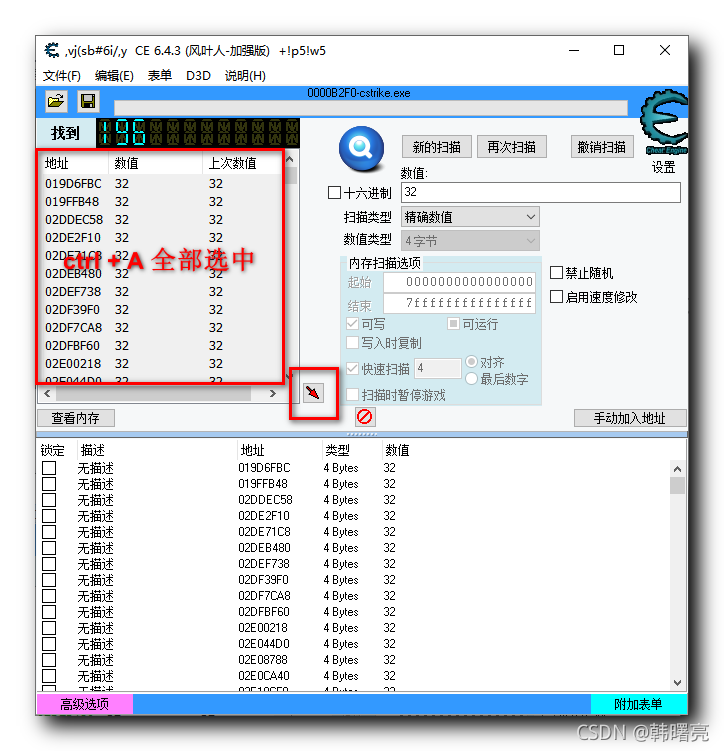The height and width of the screenshot is (751, 724).
Task: Click the fast scan alignment value field
Action: tap(438, 368)
